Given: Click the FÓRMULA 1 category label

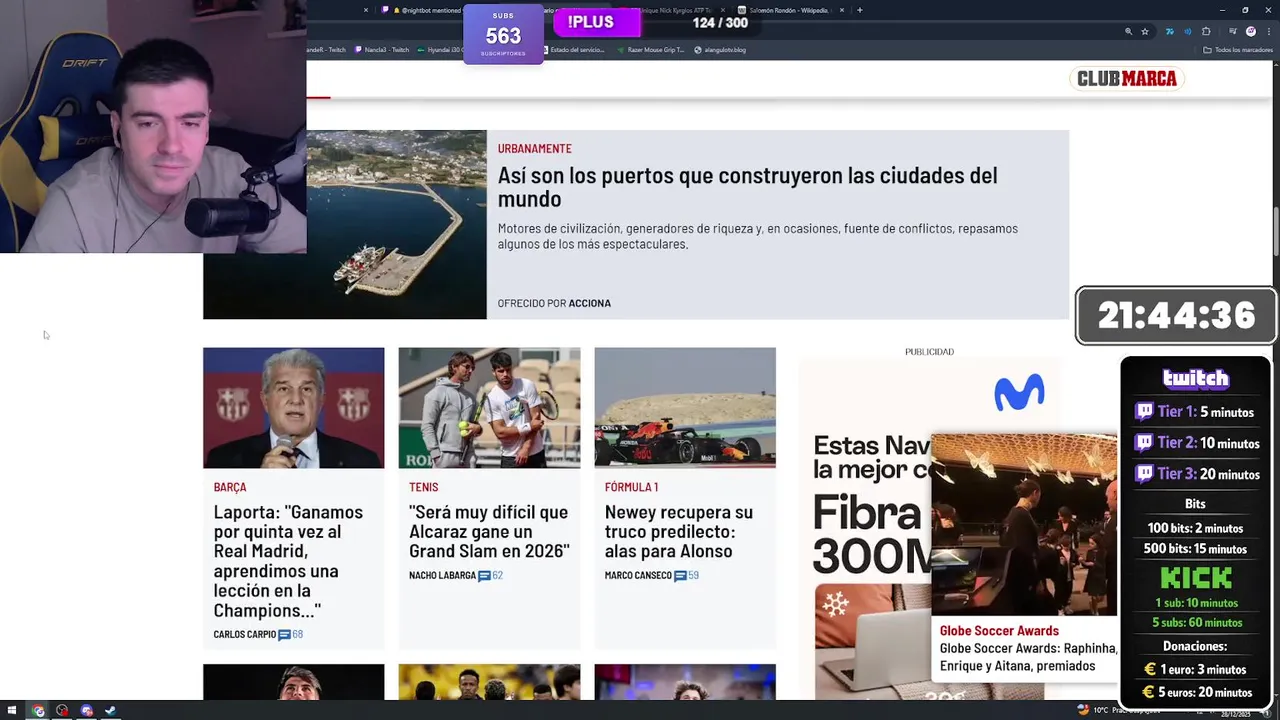Looking at the screenshot, I should (631, 487).
